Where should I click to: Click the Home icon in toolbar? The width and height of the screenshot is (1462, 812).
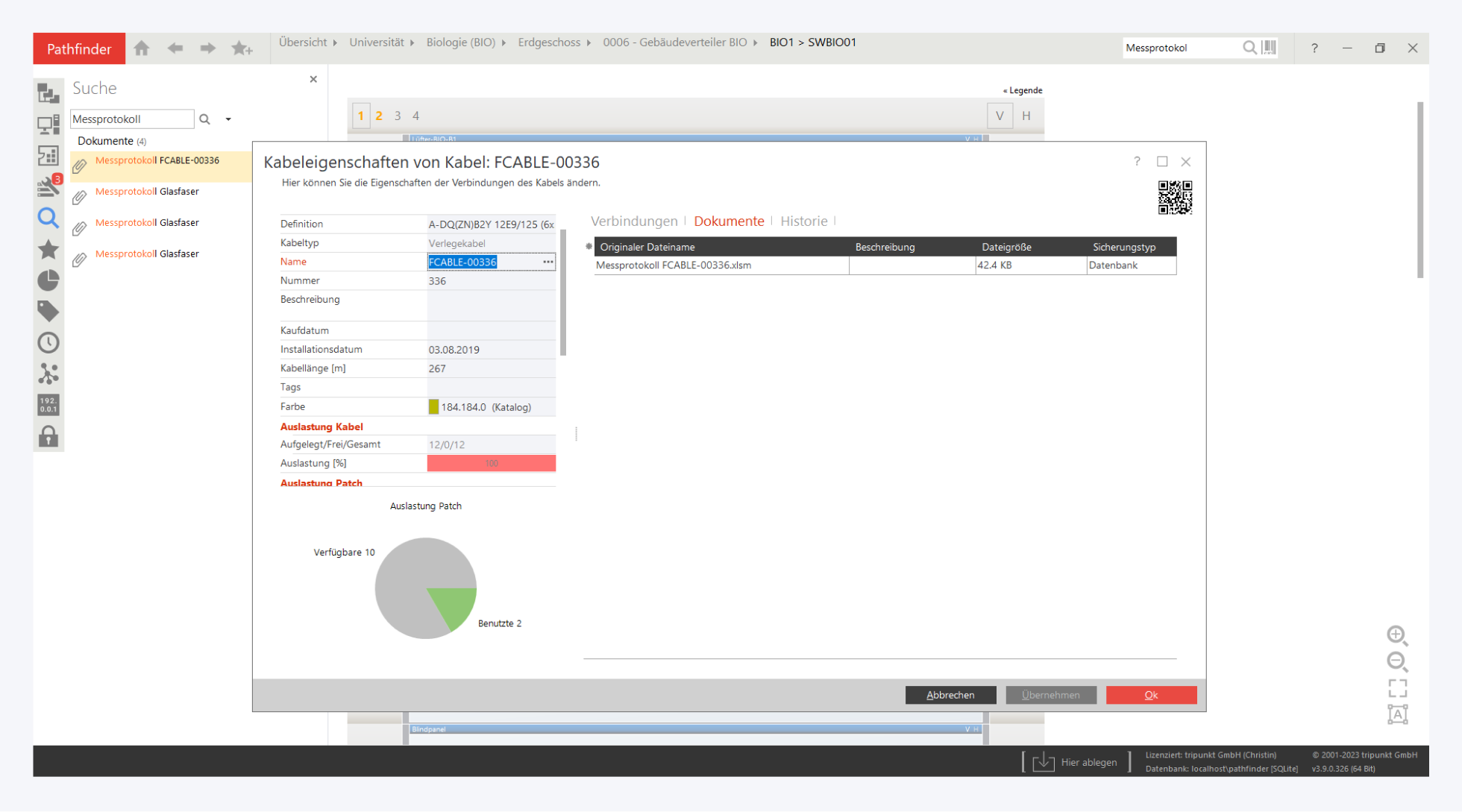pos(142,48)
